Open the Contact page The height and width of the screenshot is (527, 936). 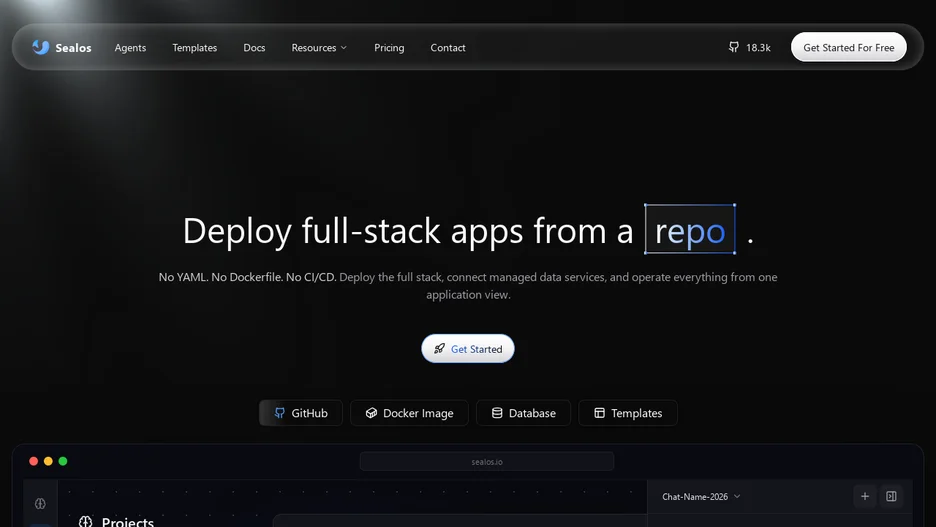point(448,48)
